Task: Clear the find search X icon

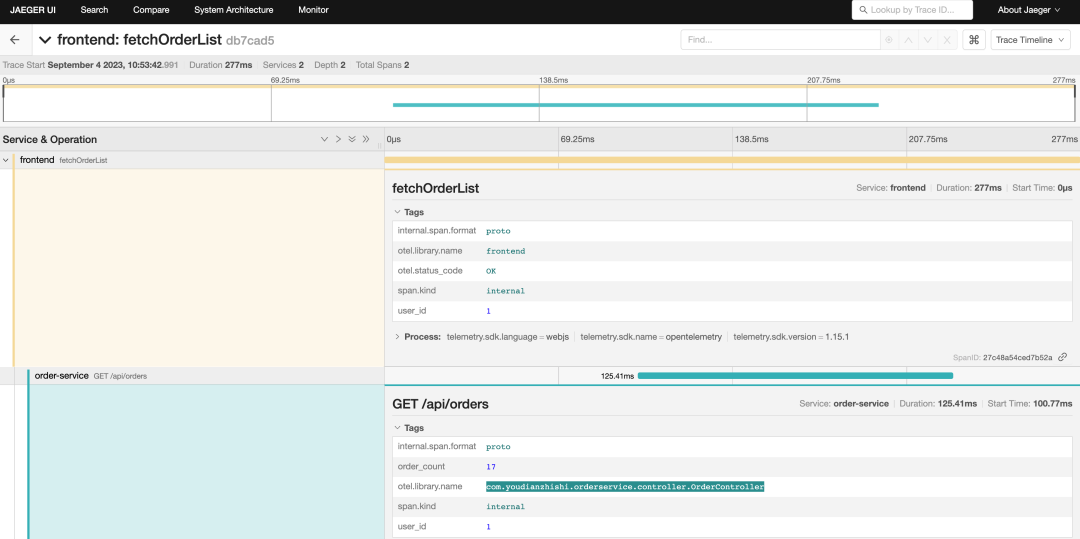Action: click(947, 40)
